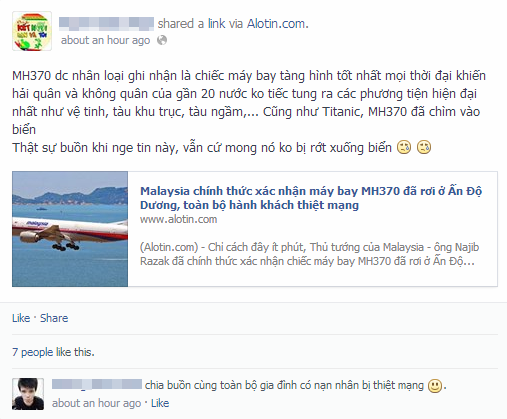Click the public globe privacy icon

162,40
